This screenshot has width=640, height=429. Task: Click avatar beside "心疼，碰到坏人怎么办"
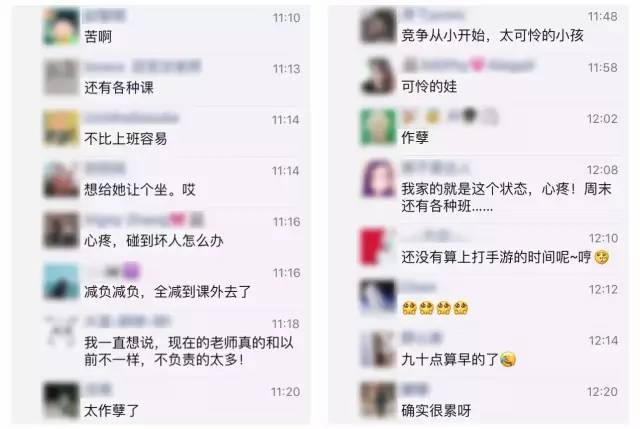[61, 230]
